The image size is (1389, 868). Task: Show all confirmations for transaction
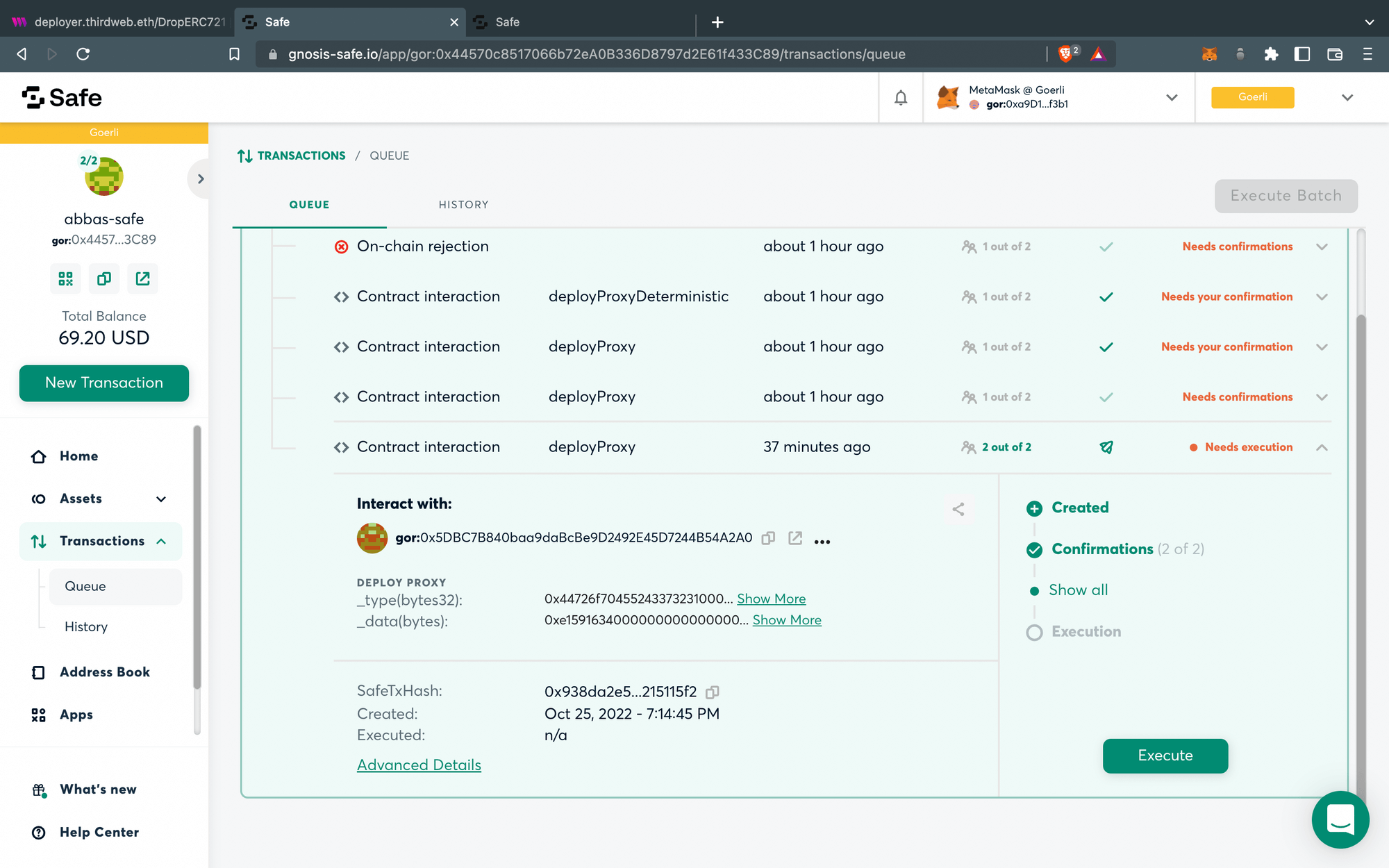click(x=1077, y=590)
